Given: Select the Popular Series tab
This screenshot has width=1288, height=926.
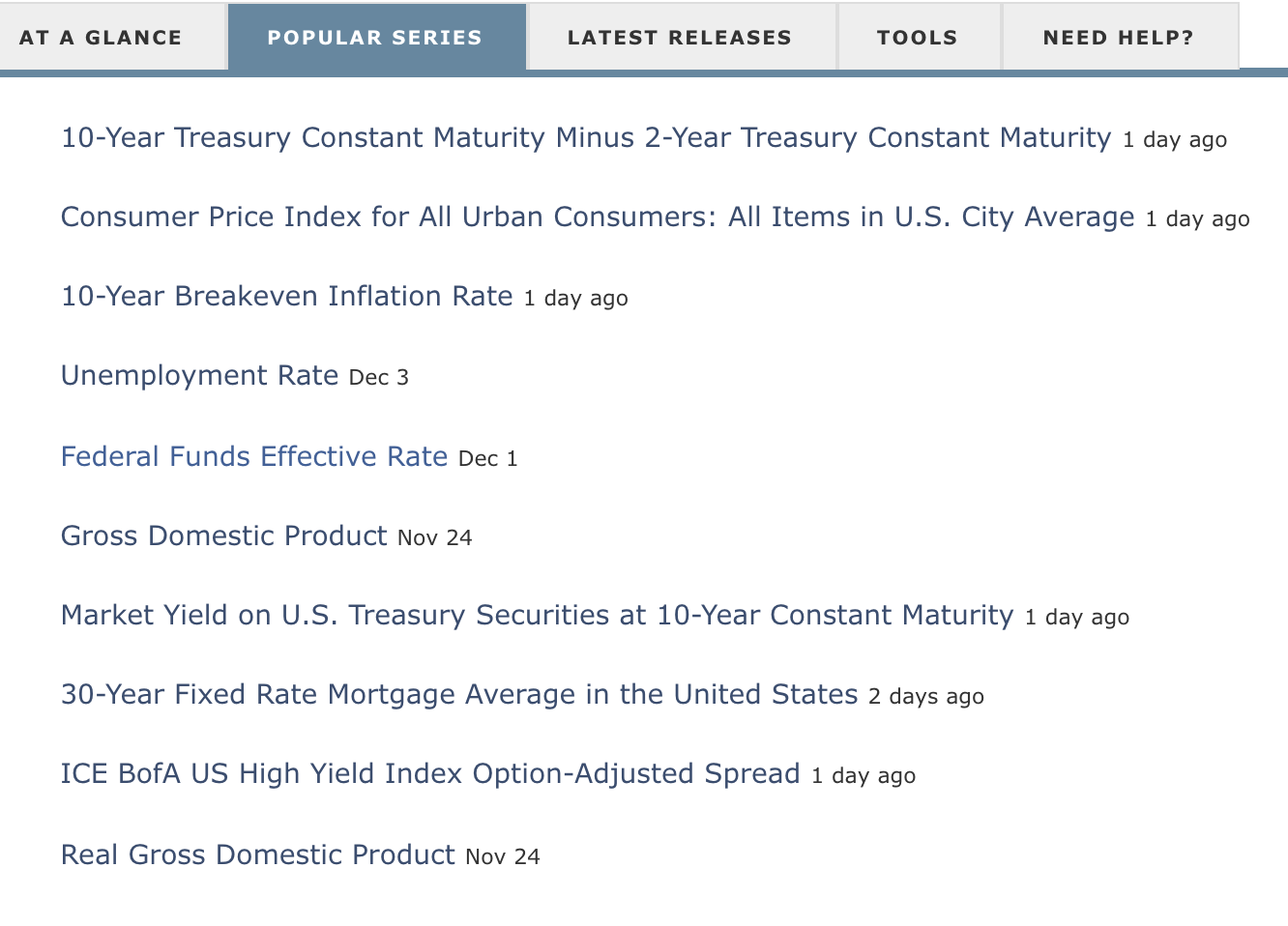Looking at the screenshot, I should coord(377,37).
